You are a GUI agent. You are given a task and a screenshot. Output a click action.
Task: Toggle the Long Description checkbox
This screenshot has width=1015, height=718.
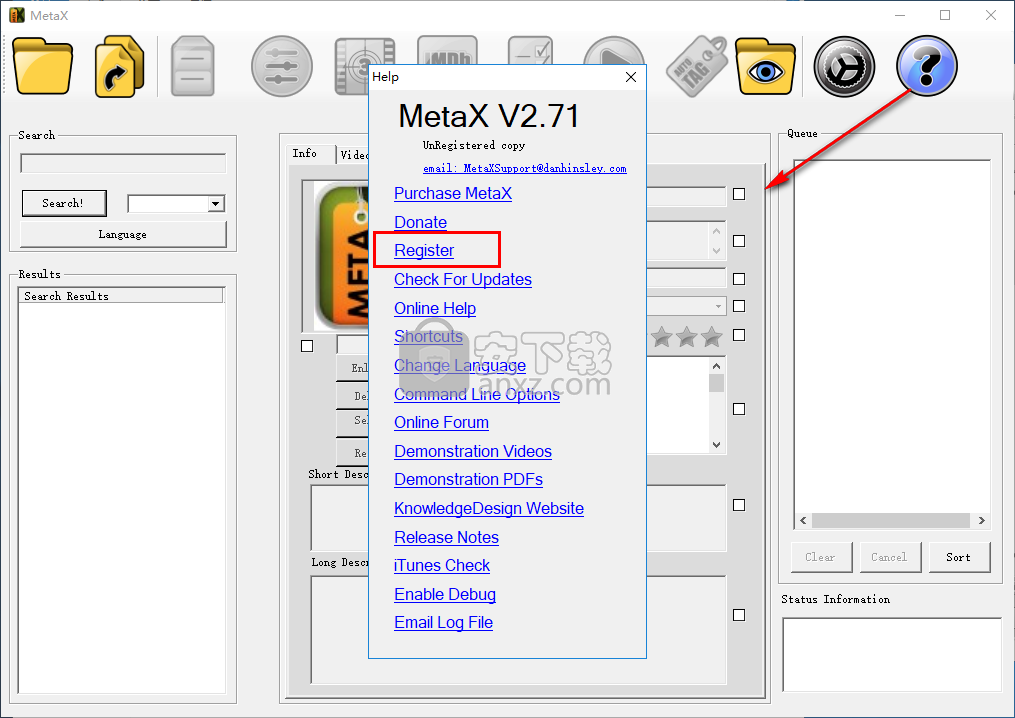pyautogui.click(x=739, y=615)
